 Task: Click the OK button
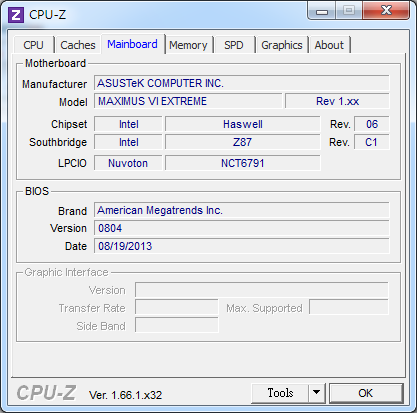coord(366,393)
